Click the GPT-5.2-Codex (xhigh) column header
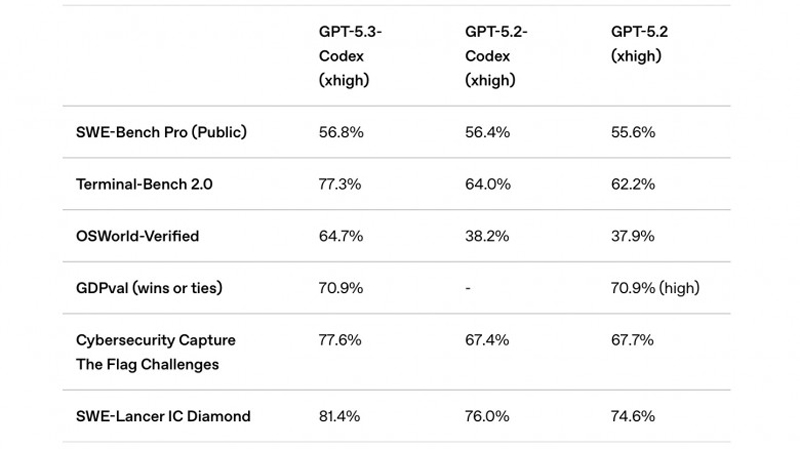This screenshot has width=800, height=449. 496,56
